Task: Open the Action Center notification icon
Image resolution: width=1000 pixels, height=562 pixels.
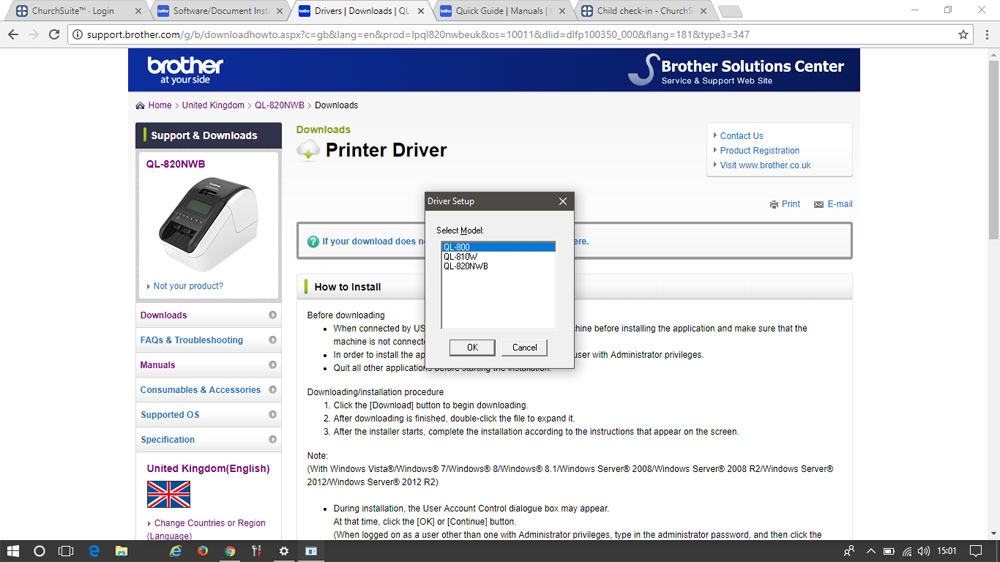Action: [976, 551]
